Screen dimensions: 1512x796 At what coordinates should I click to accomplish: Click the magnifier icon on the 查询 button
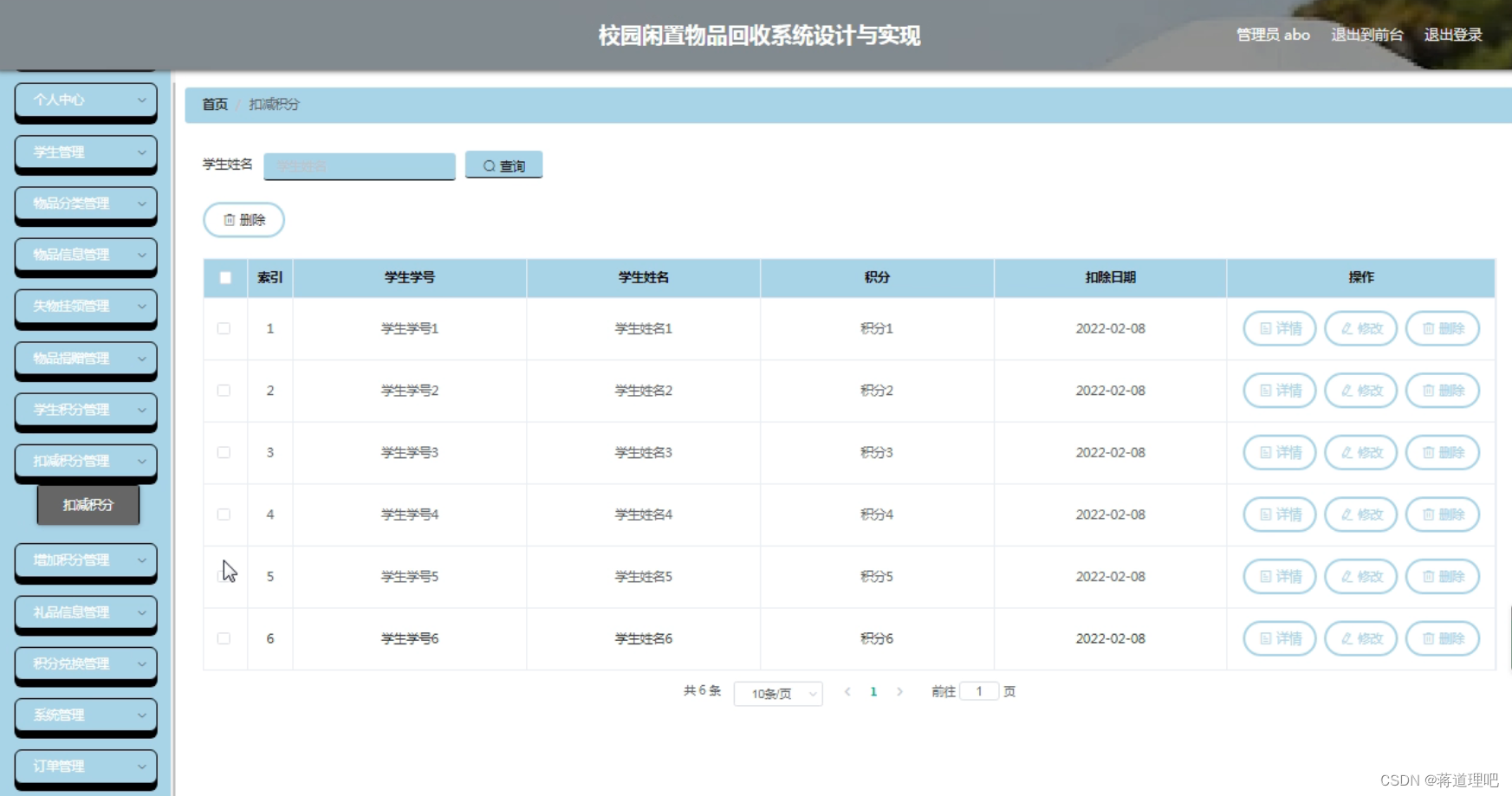488,165
